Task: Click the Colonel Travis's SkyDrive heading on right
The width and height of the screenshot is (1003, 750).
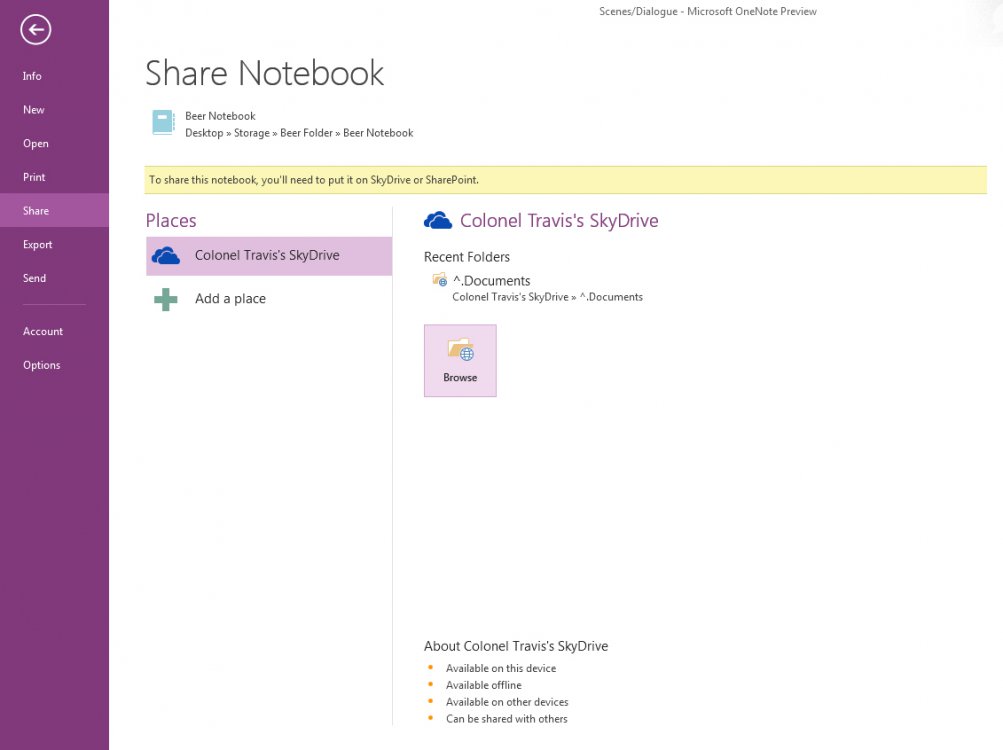Action: [559, 221]
